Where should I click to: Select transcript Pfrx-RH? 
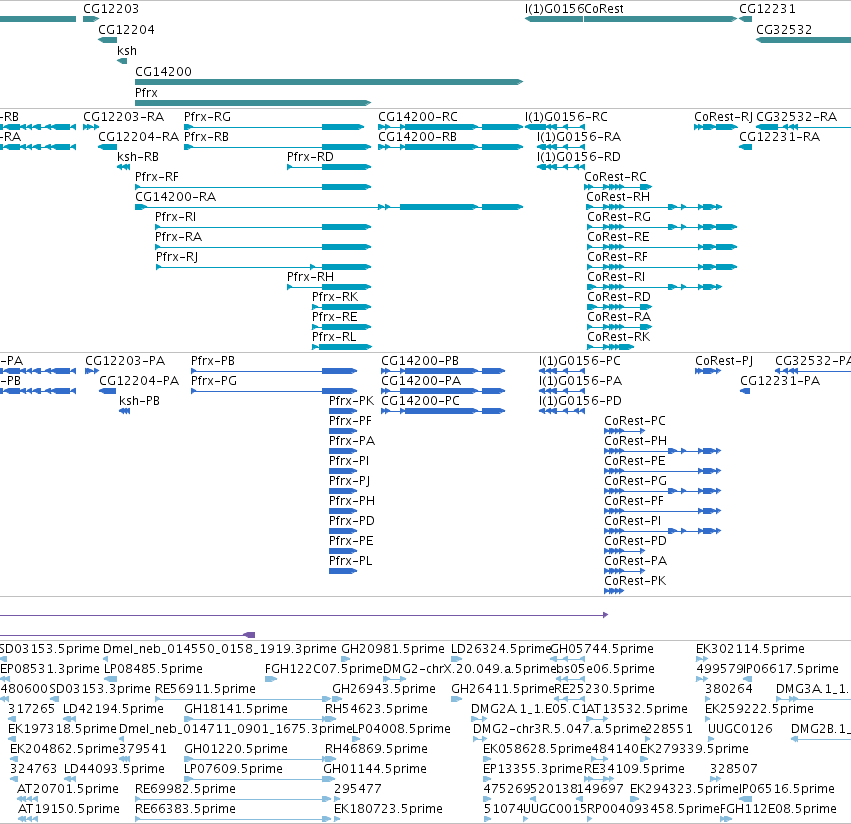coord(329,287)
